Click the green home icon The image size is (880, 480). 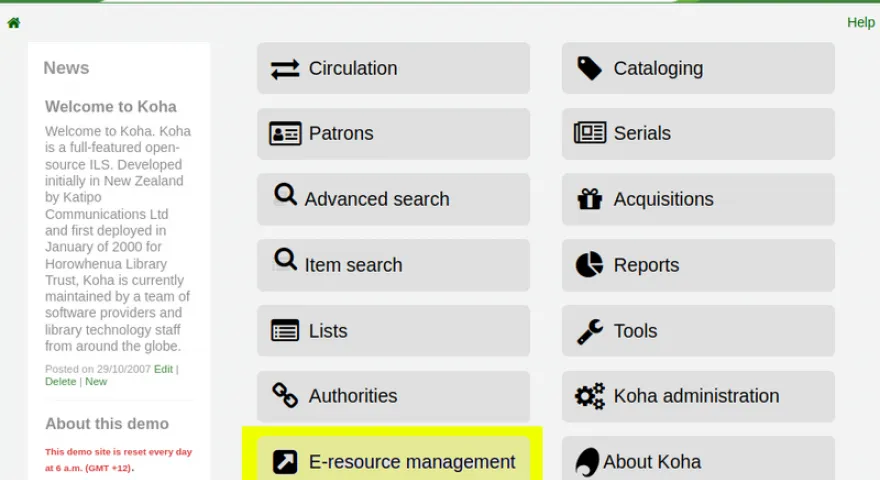[x=13, y=22]
